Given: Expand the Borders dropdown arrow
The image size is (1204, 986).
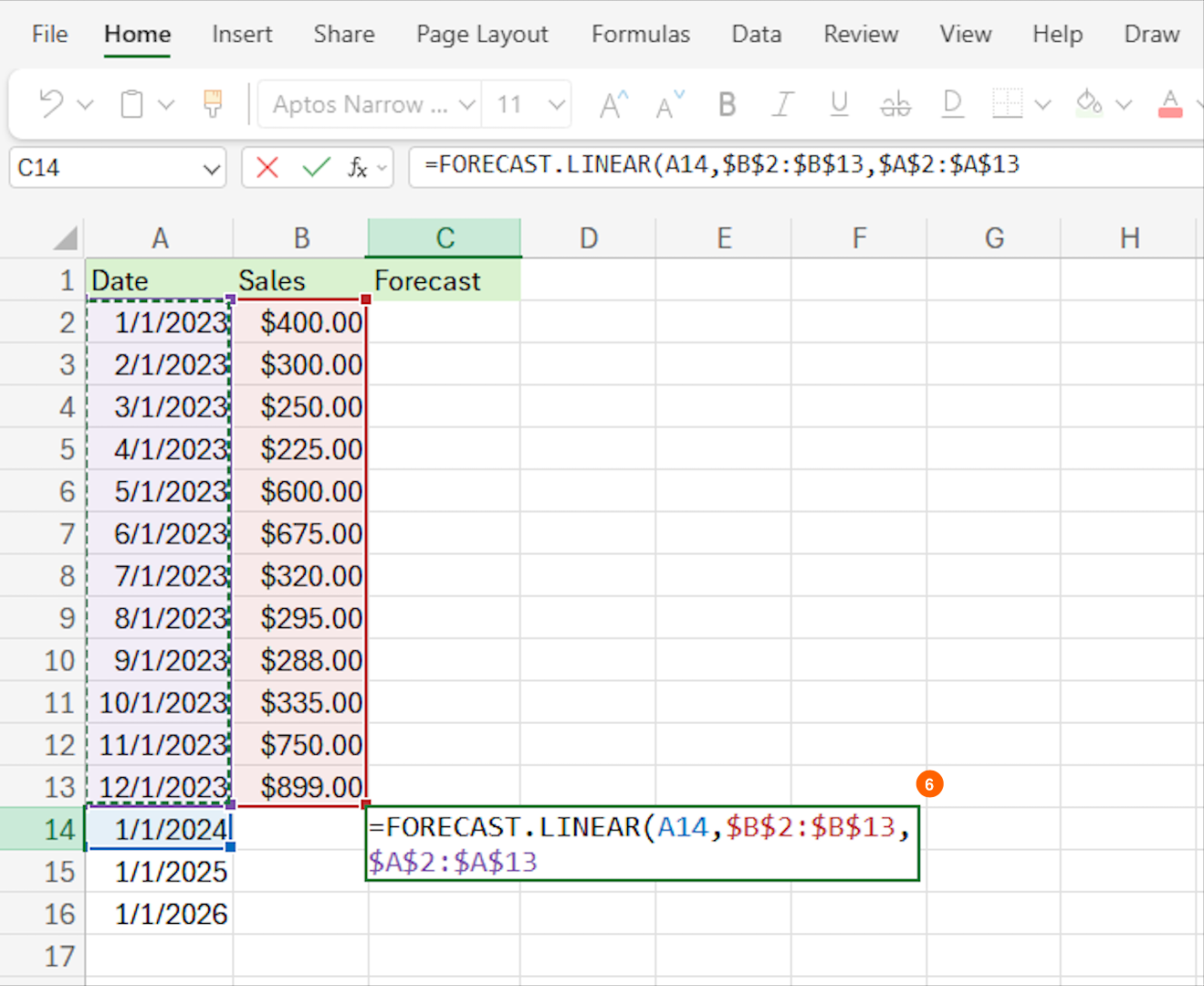Looking at the screenshot, I should click(x=1042, y=105).
